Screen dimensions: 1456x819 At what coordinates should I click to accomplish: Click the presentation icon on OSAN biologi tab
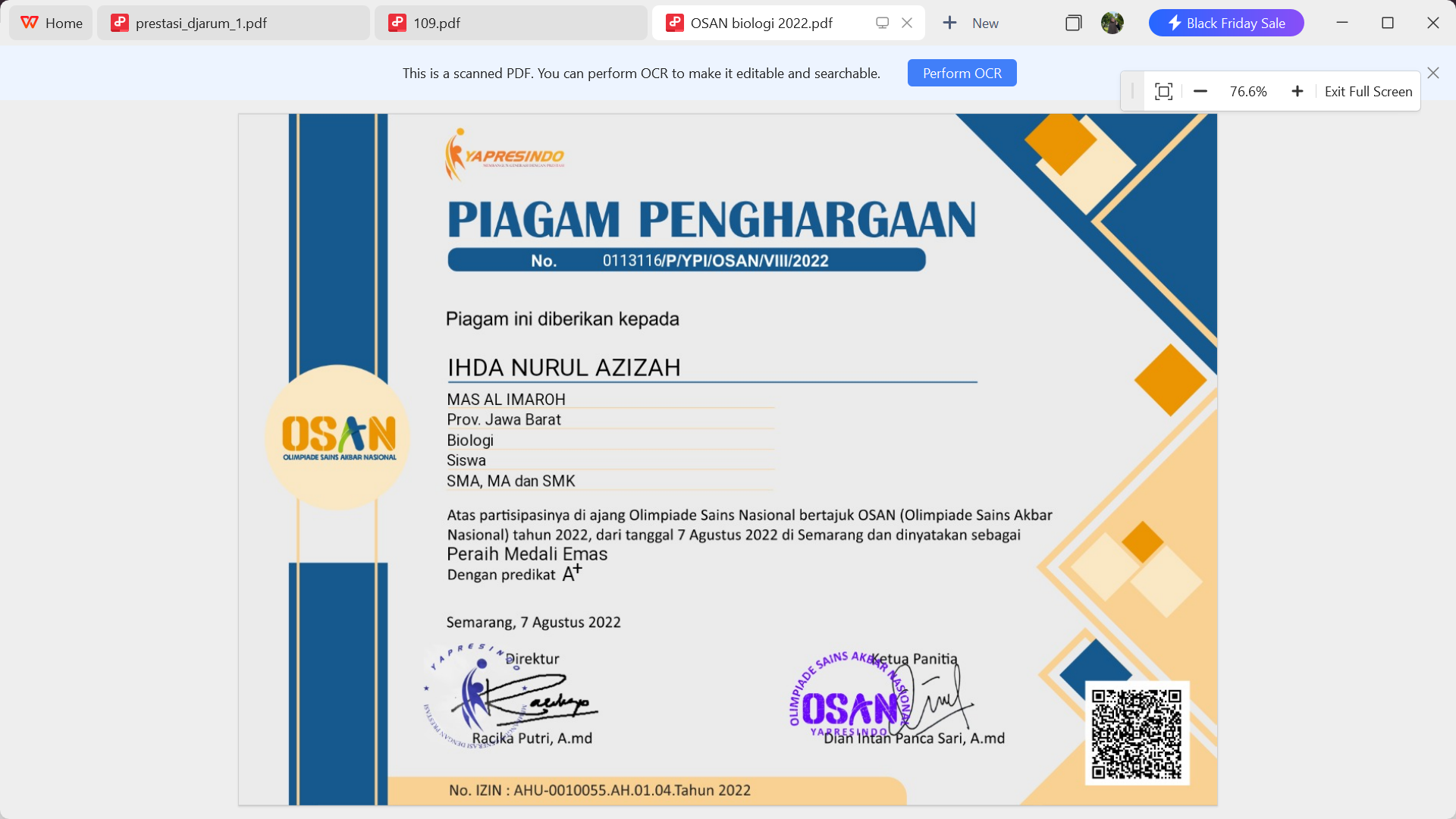coord(882,23)
